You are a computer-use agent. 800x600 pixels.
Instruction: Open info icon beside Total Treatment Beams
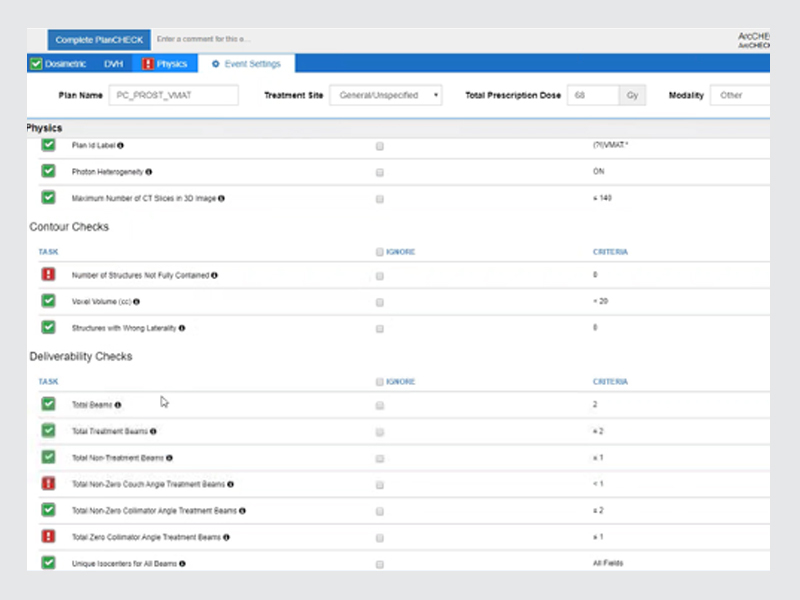(x=153, y=432)
